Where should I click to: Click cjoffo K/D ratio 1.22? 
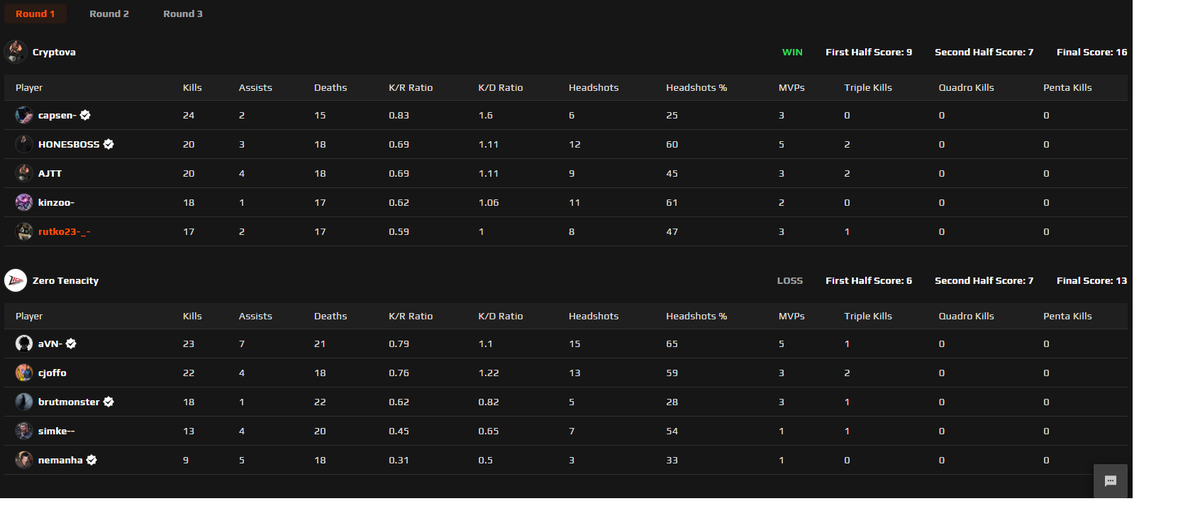click(488, 373)
